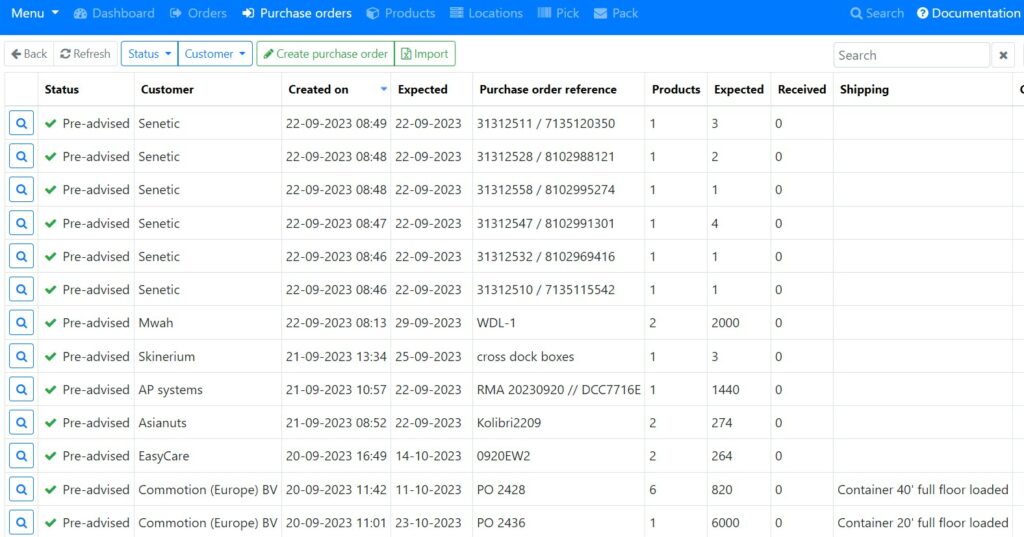
Task: Select the AP systems customer cell
Action: click(208, 389)
